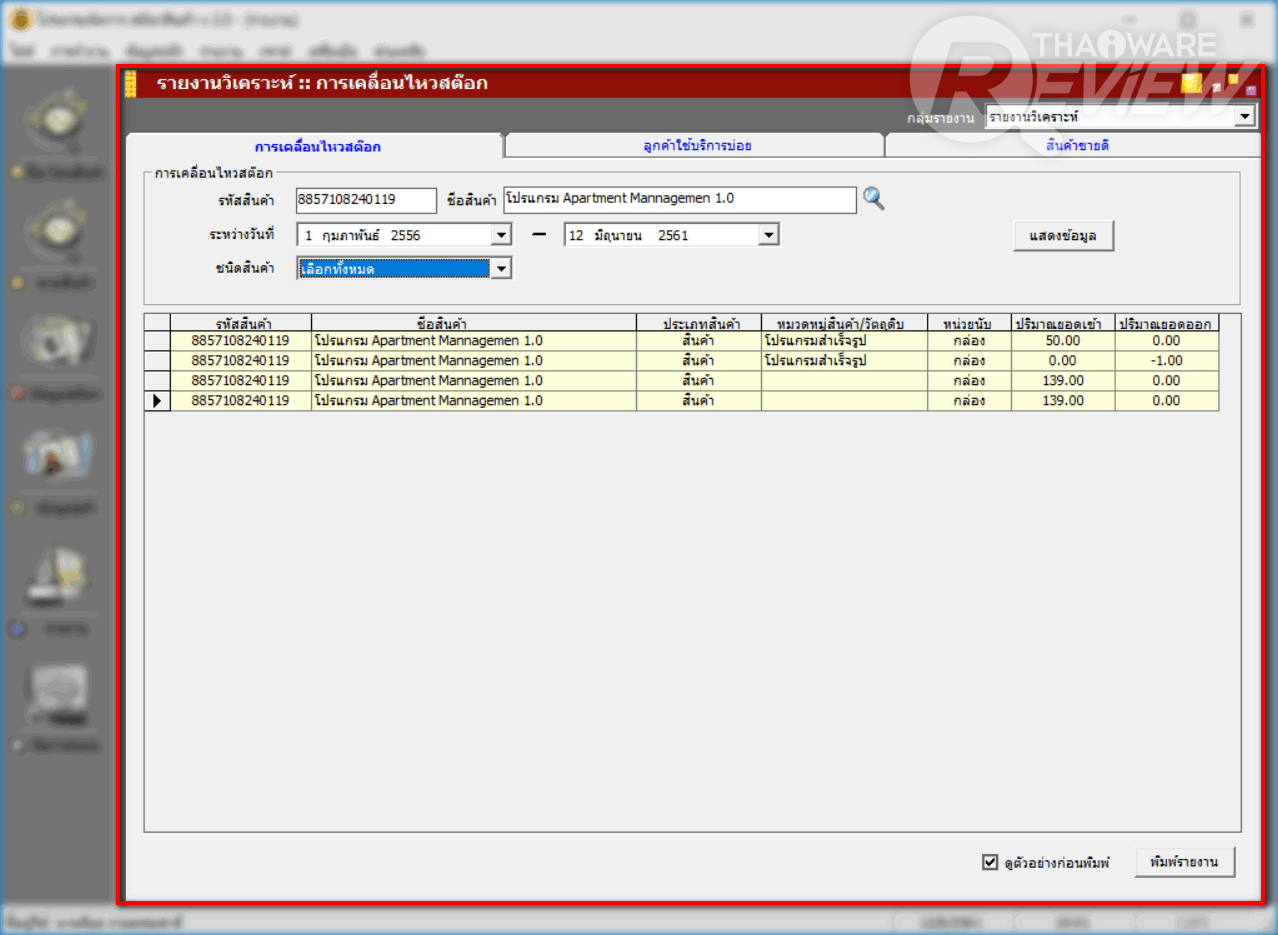This screenshot has height=935, width=1278.
Task: Open the start date picker arrow
Action: [501, 236]
